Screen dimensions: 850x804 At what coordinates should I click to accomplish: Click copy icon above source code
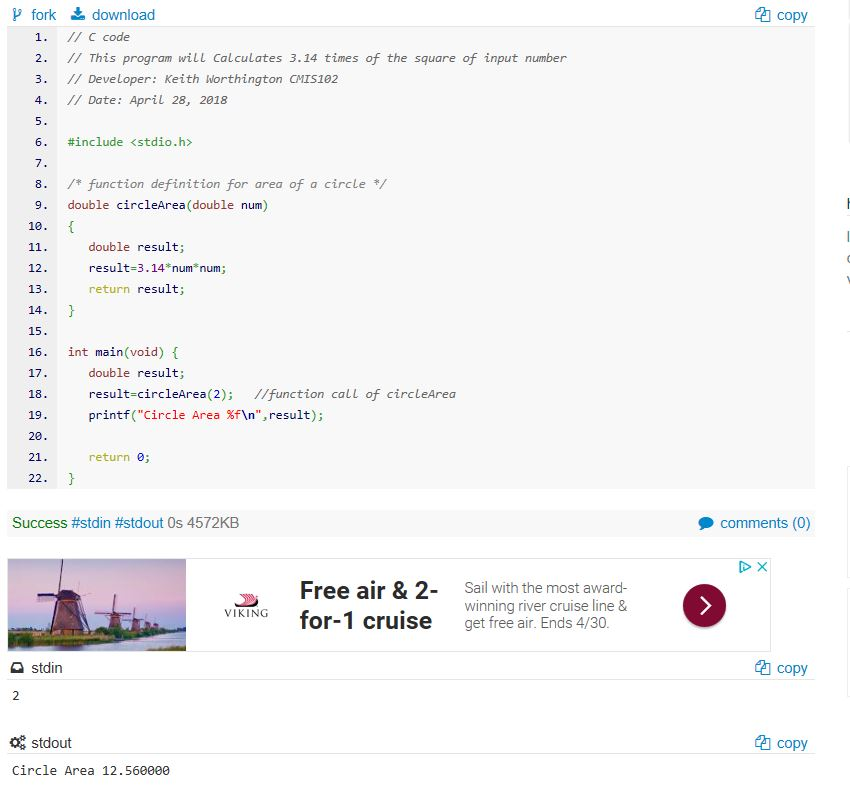762,15
